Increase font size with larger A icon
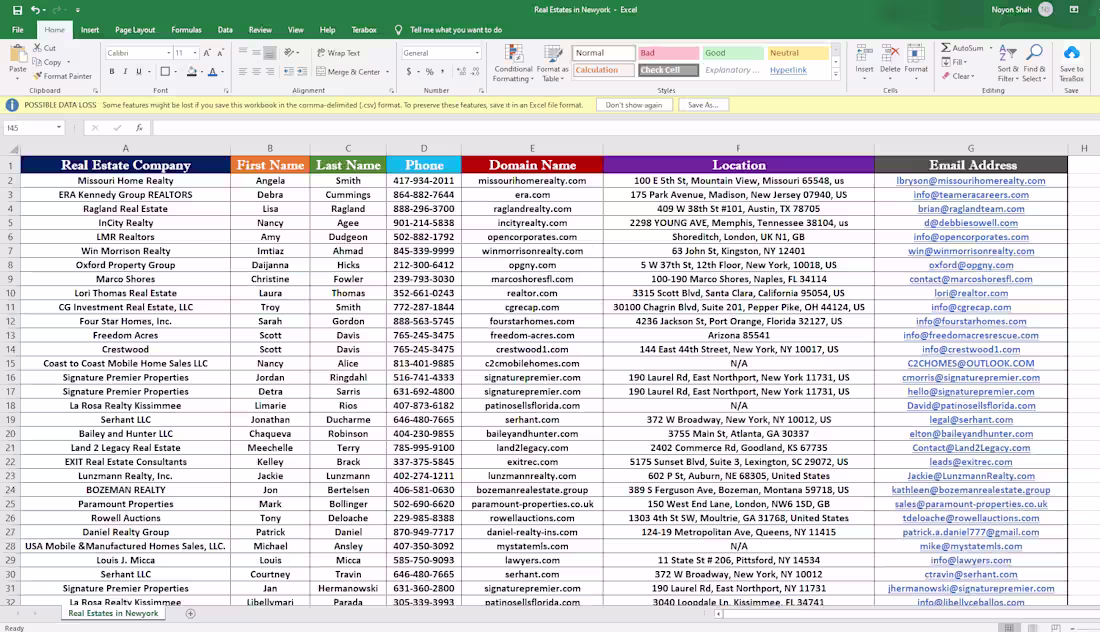The height and width of the screenshot is (632, 1100). 207,53
